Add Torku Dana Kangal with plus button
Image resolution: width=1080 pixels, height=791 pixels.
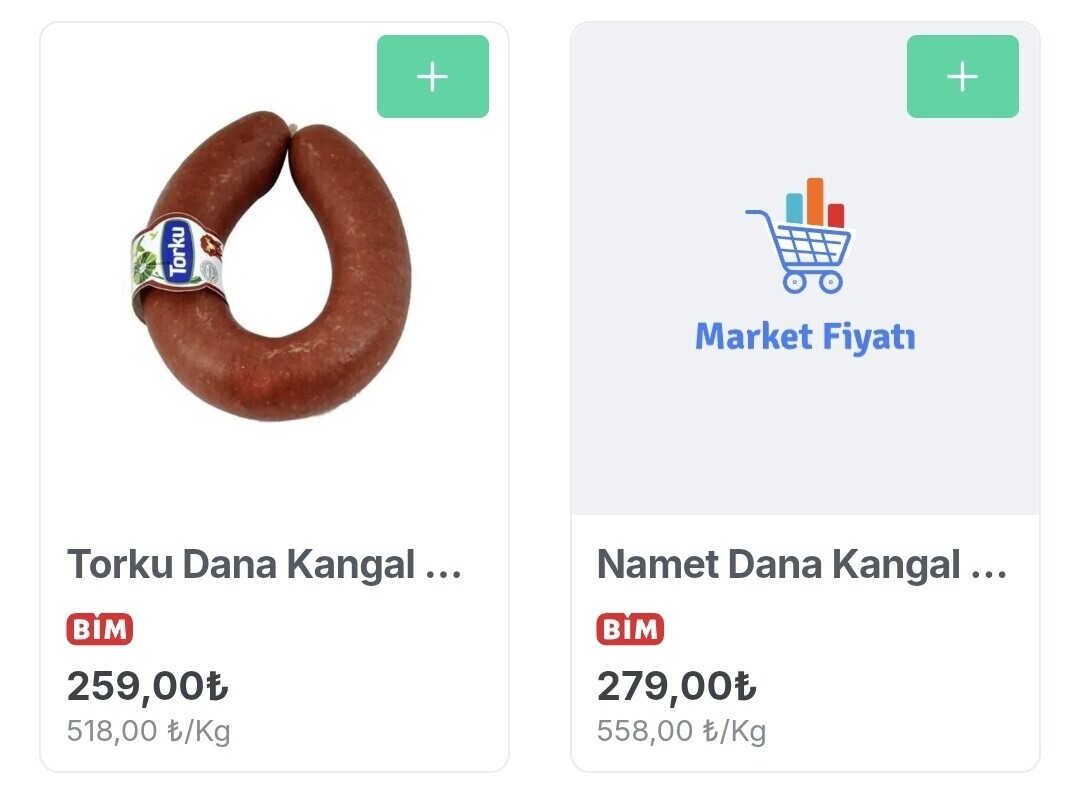pos(432,77)
